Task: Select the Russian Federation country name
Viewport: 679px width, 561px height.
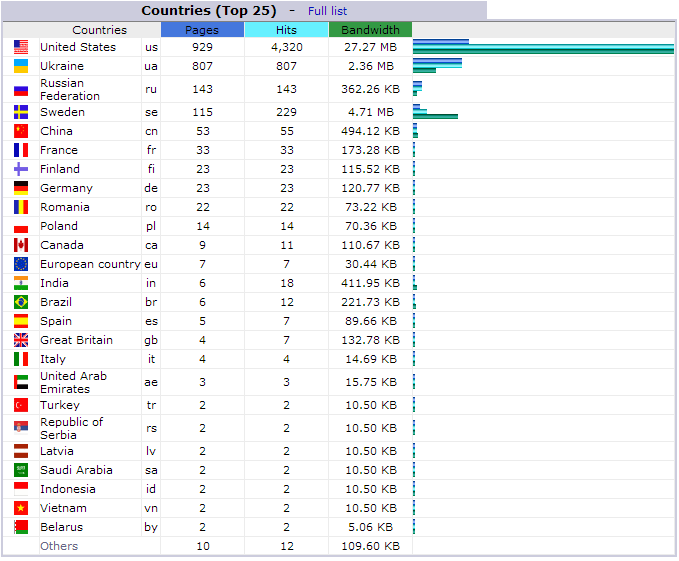Action: (70, 89)
